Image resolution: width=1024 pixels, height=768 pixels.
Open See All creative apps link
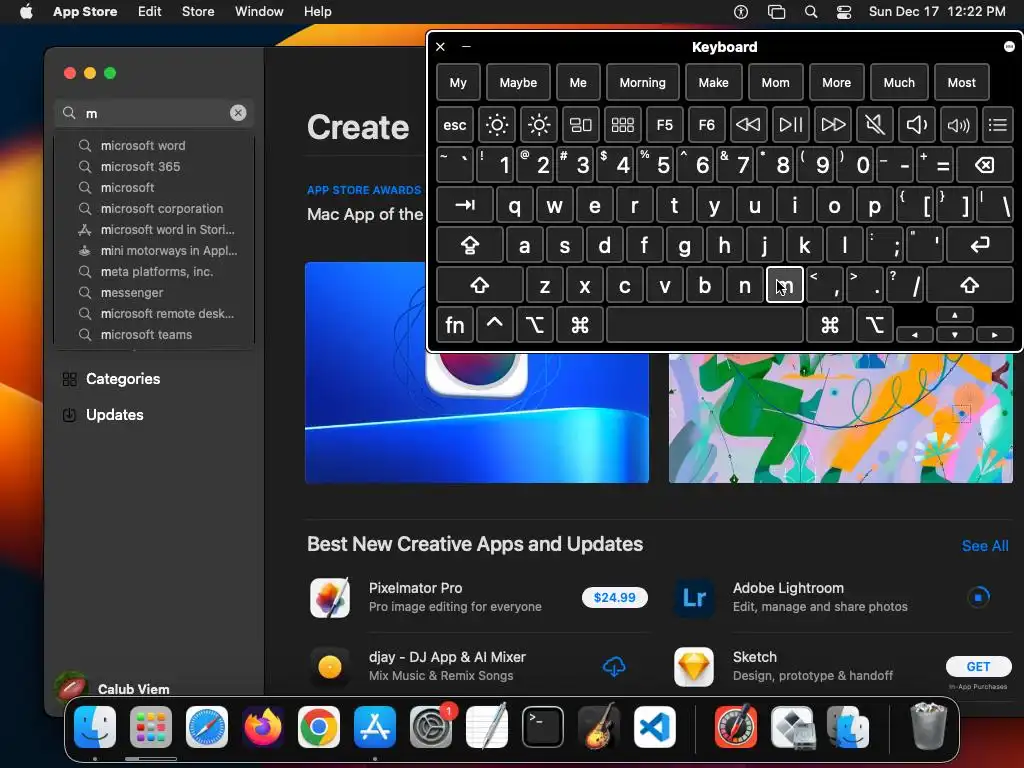tap(985, 546)
